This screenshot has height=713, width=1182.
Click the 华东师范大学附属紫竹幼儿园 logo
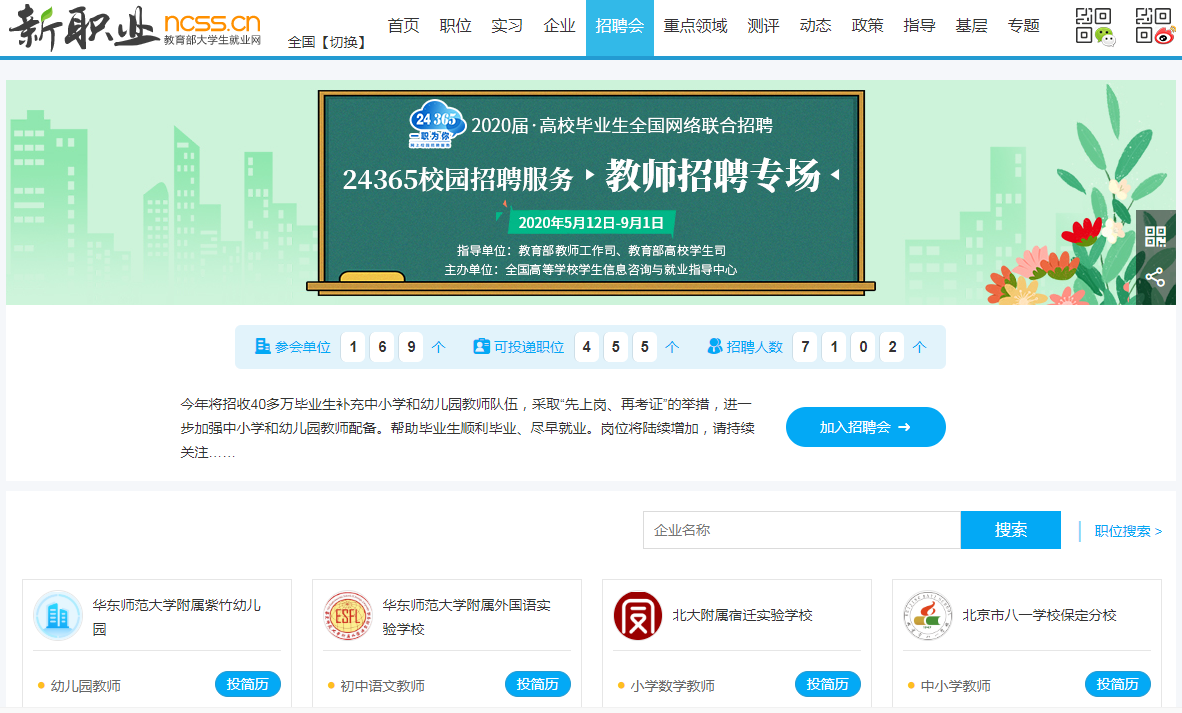(58, 616)
